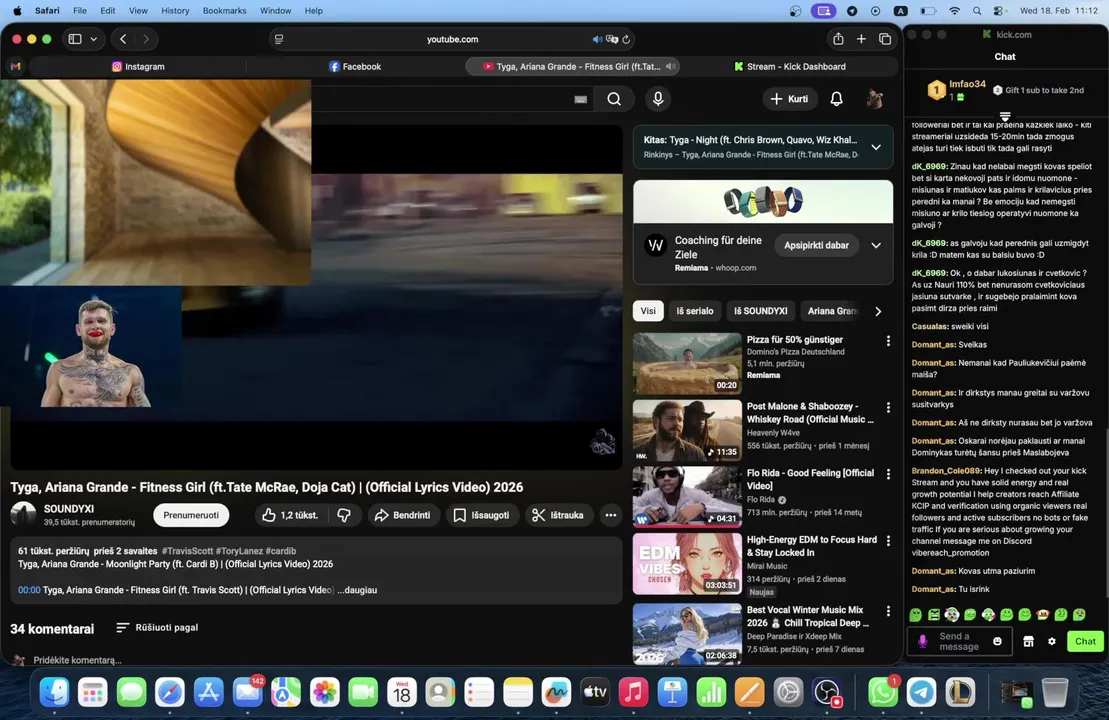Open Rūšiuoti pagal comment sort dropdown
The image size is (1109, 720).
[157, 627]
